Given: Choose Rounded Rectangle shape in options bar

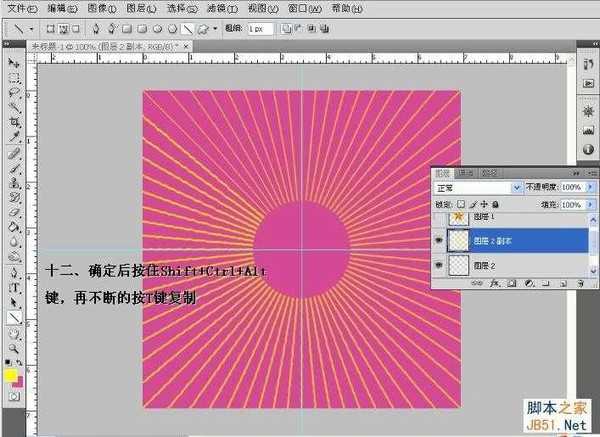Looking at the screenshot, I should pyautogui.click(x=142, y=29).
